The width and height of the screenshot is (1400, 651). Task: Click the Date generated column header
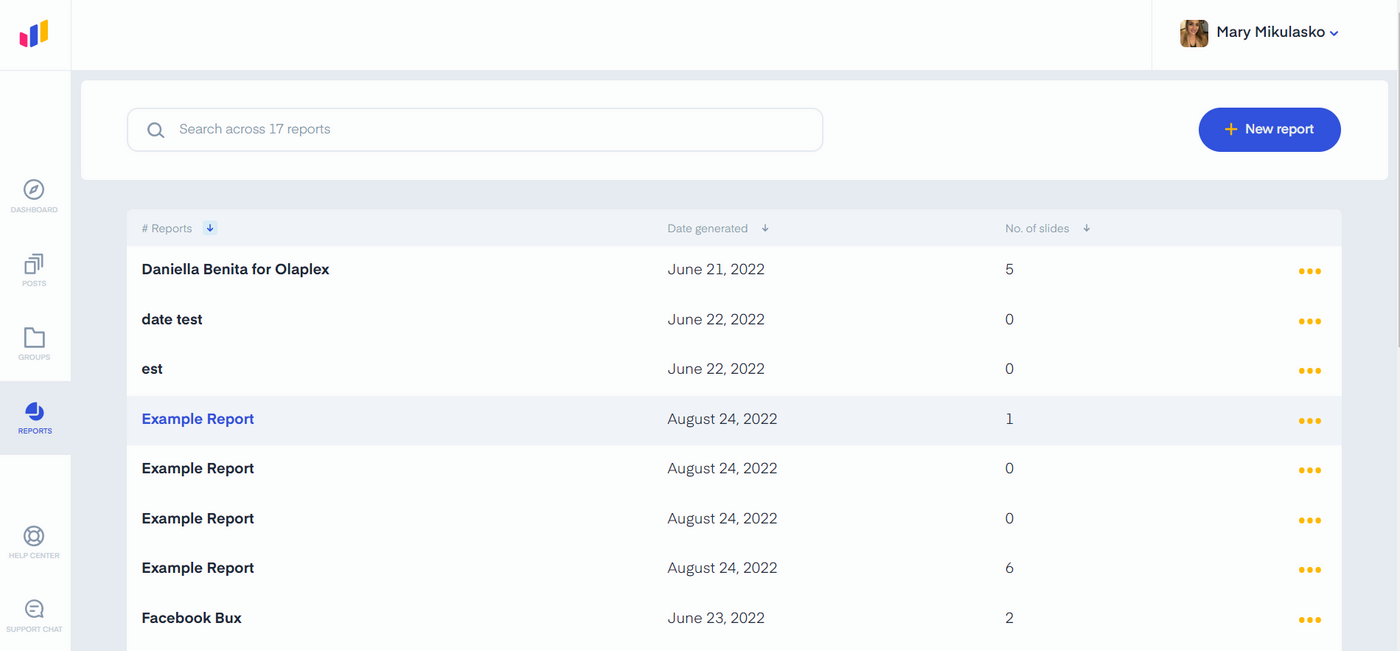point(707,228)
